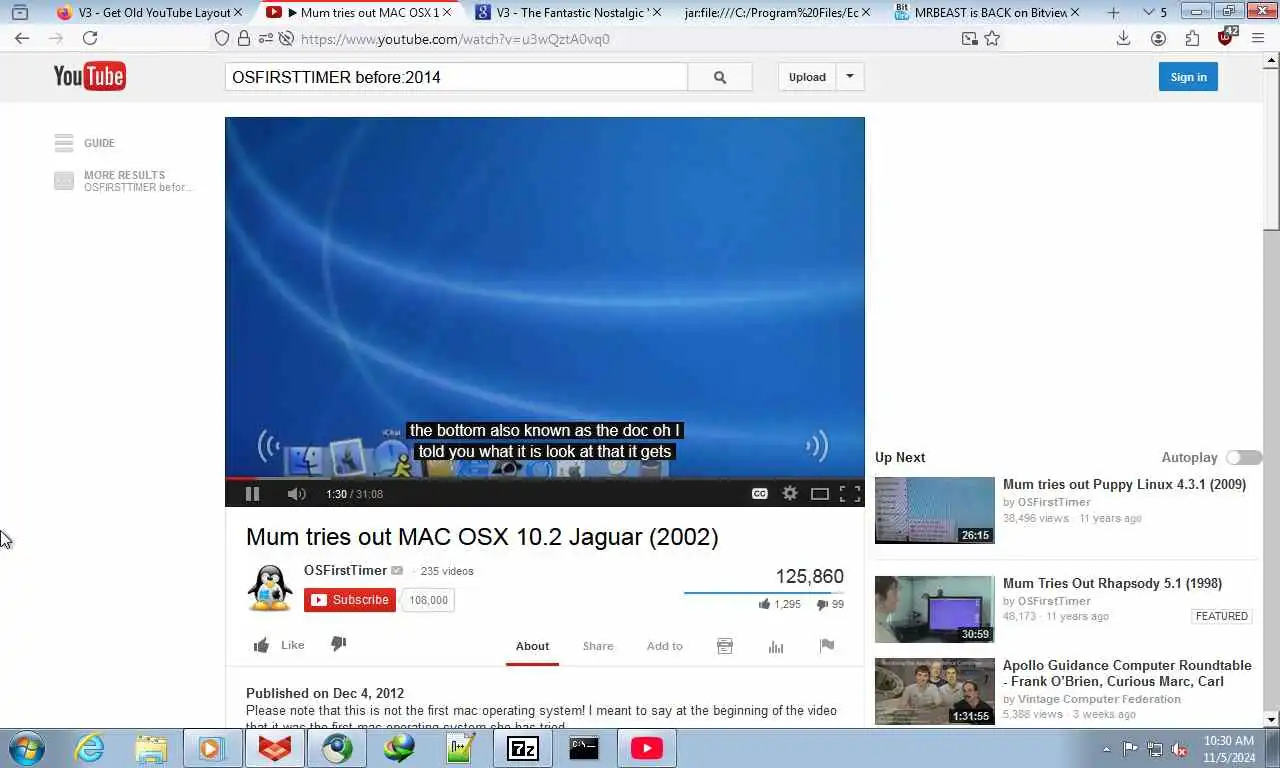The width and height of the screenshot is (1280, 768).
Task: Open the YouTube logo home link
Action: click(x=89, y=76)
